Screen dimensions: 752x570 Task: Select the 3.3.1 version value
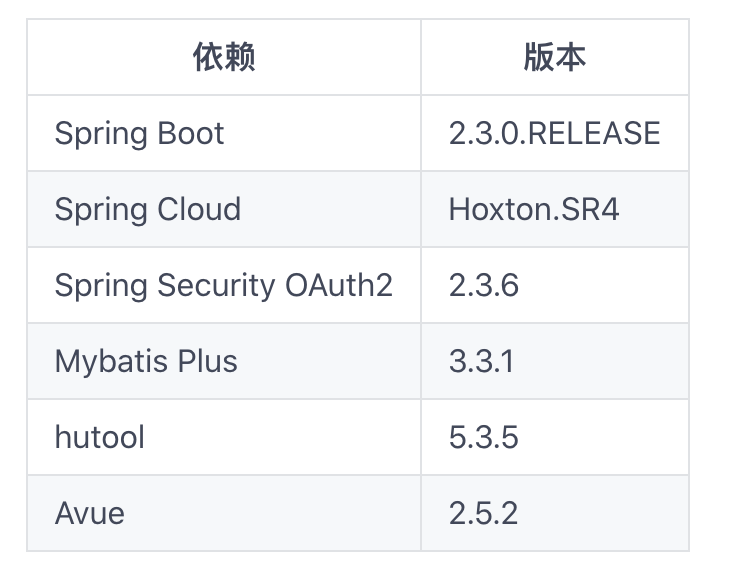pos(482,361)
